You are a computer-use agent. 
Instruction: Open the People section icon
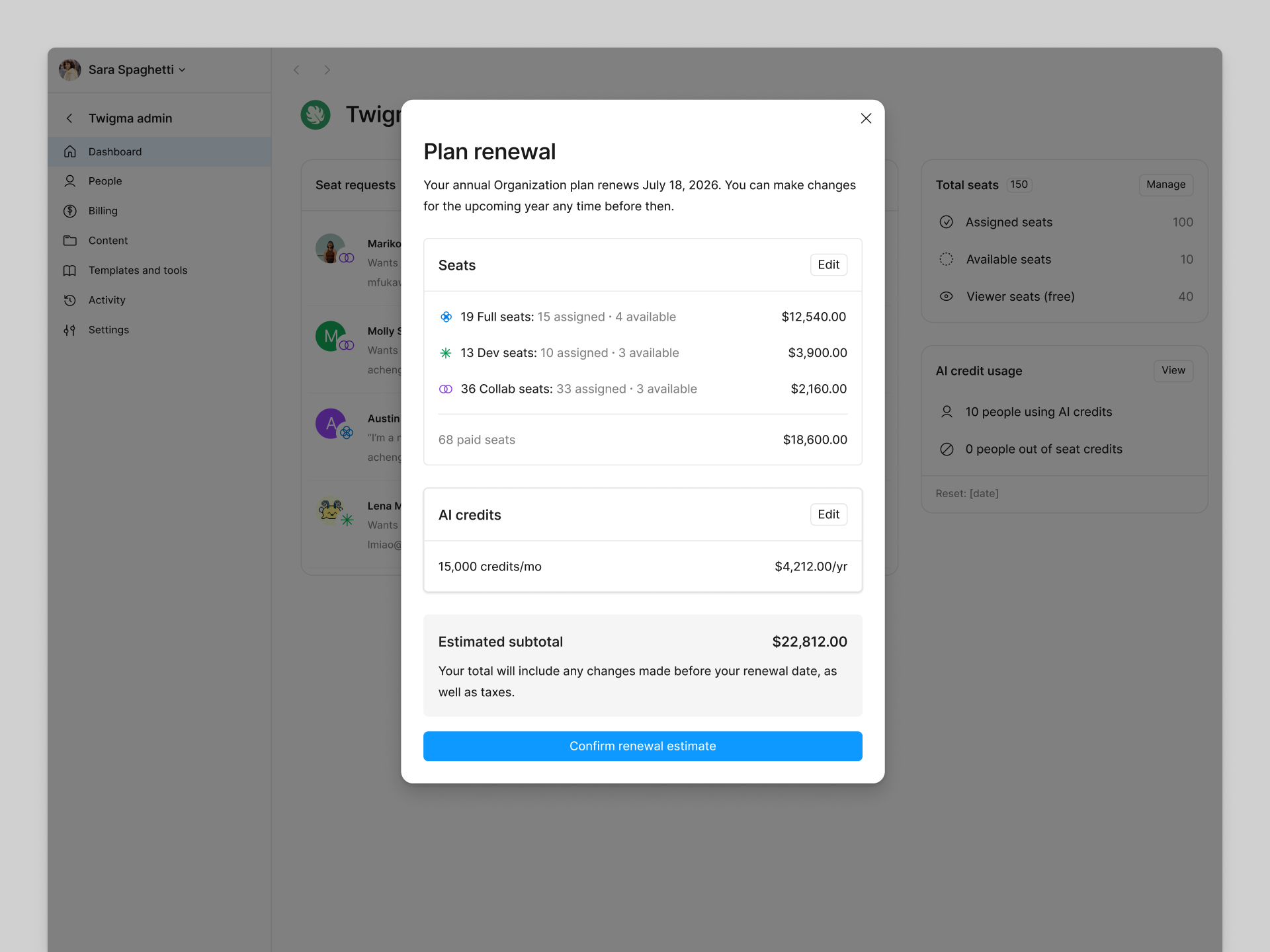coord(70,181)
